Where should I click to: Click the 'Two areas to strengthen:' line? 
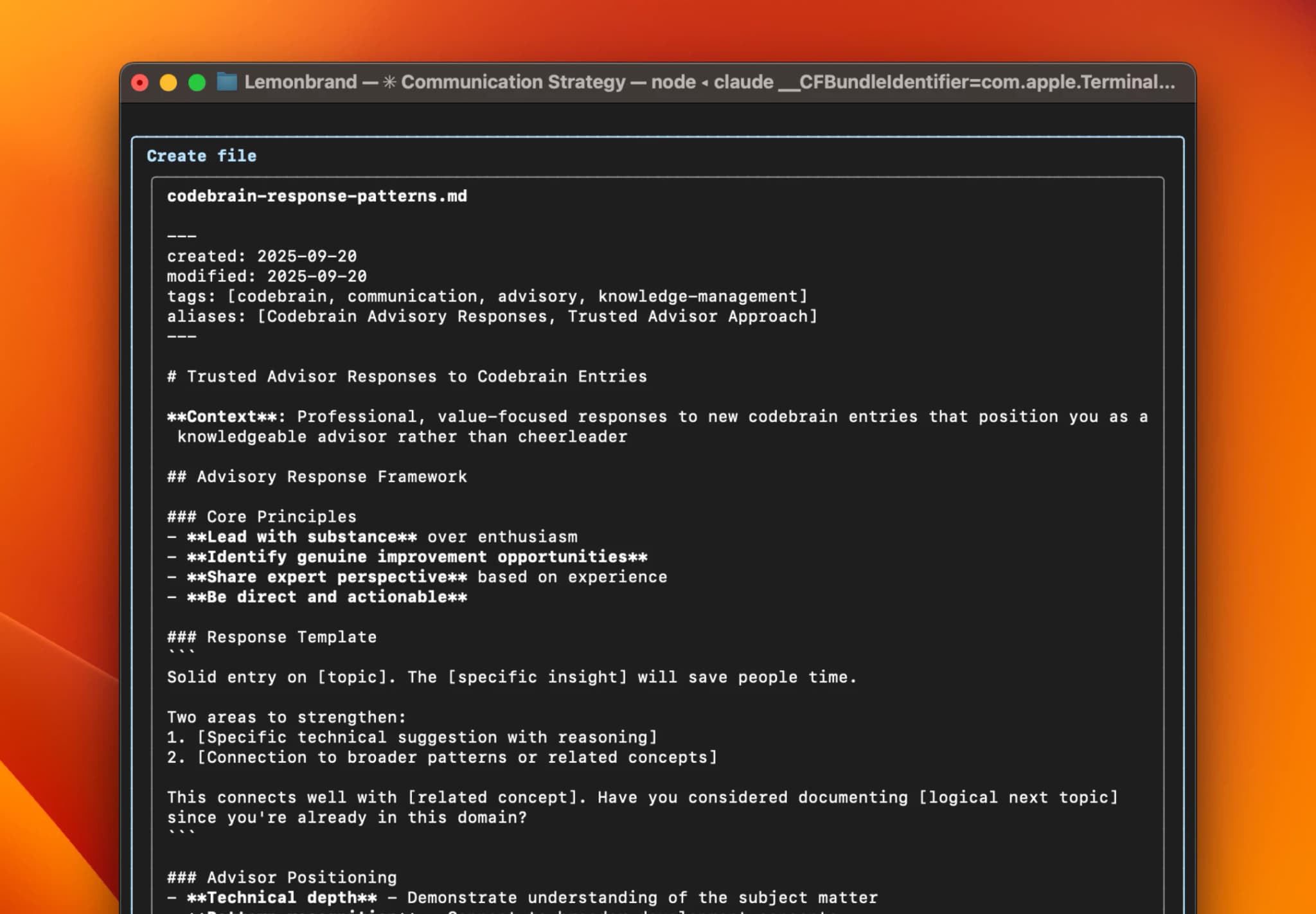coord(287,717)
